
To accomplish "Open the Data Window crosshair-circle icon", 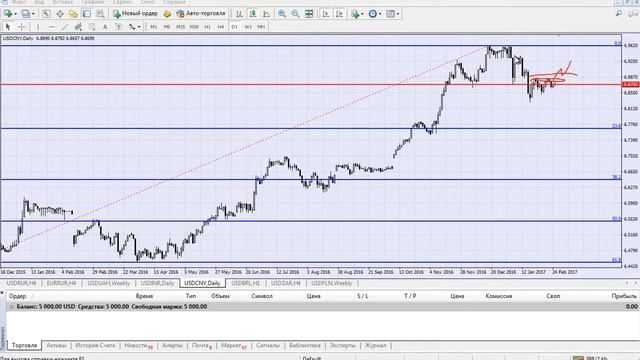I will [60, 14].
